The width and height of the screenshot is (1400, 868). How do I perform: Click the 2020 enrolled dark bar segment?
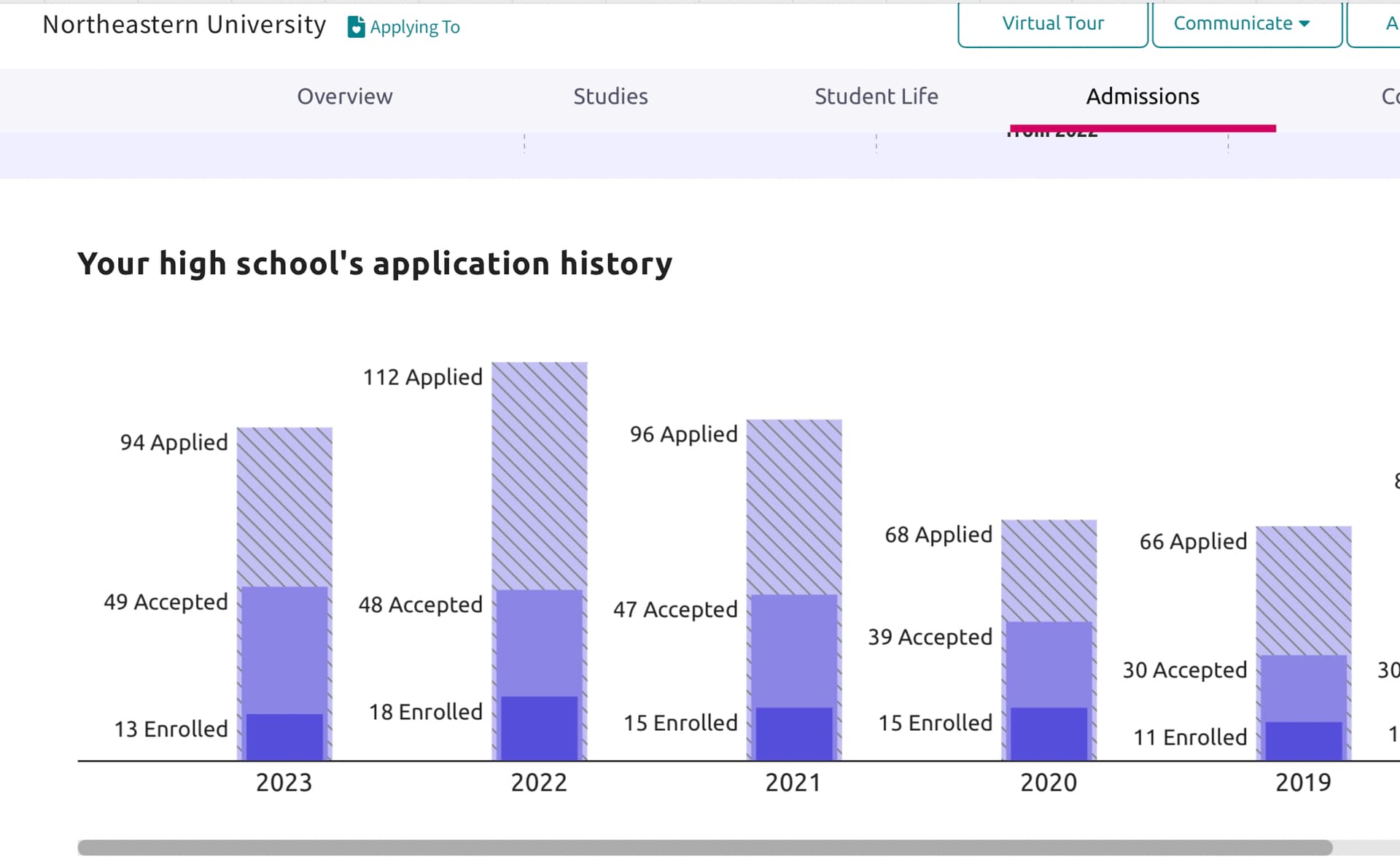click(x=1049, y=733)
